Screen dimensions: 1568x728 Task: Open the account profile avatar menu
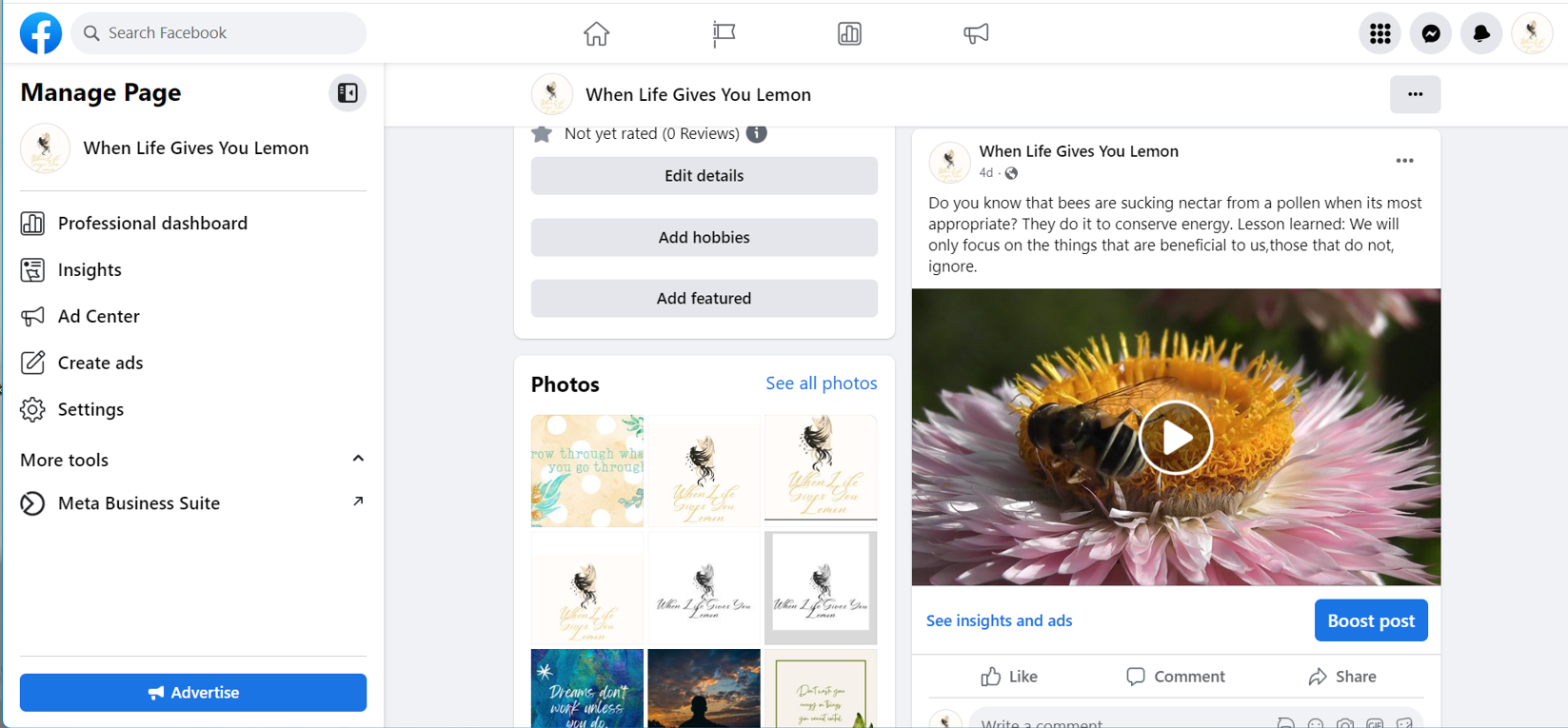click(x=1532, y=33)
